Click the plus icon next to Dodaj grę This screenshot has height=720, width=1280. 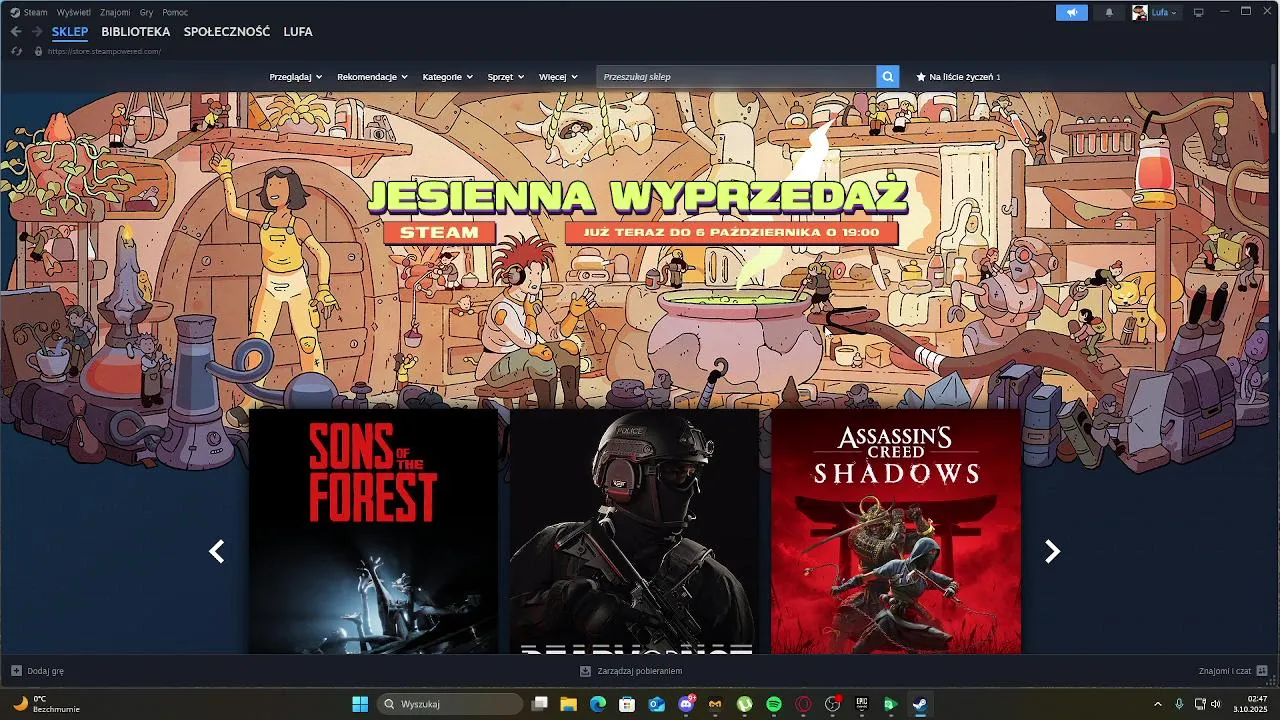[16, 671]
